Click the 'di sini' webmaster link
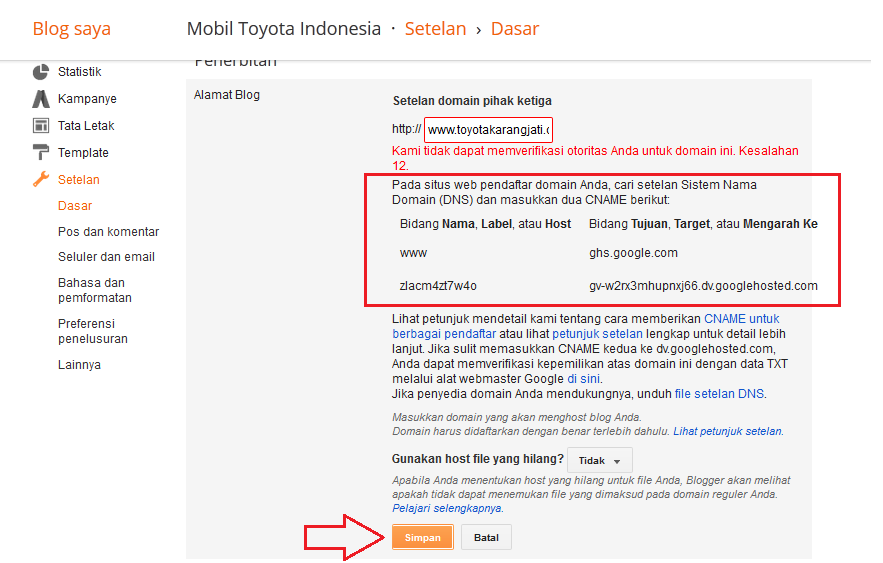 point(583,379)
